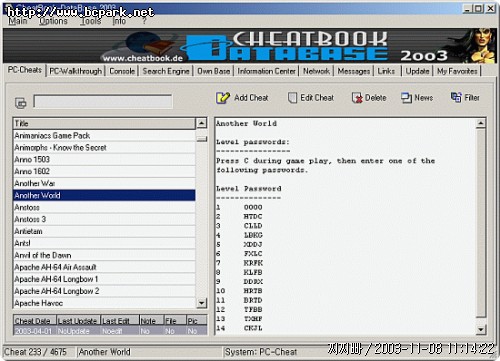500x361 pixels.
Task: Click the Last Update column header
Action: (x=78, y=320)
